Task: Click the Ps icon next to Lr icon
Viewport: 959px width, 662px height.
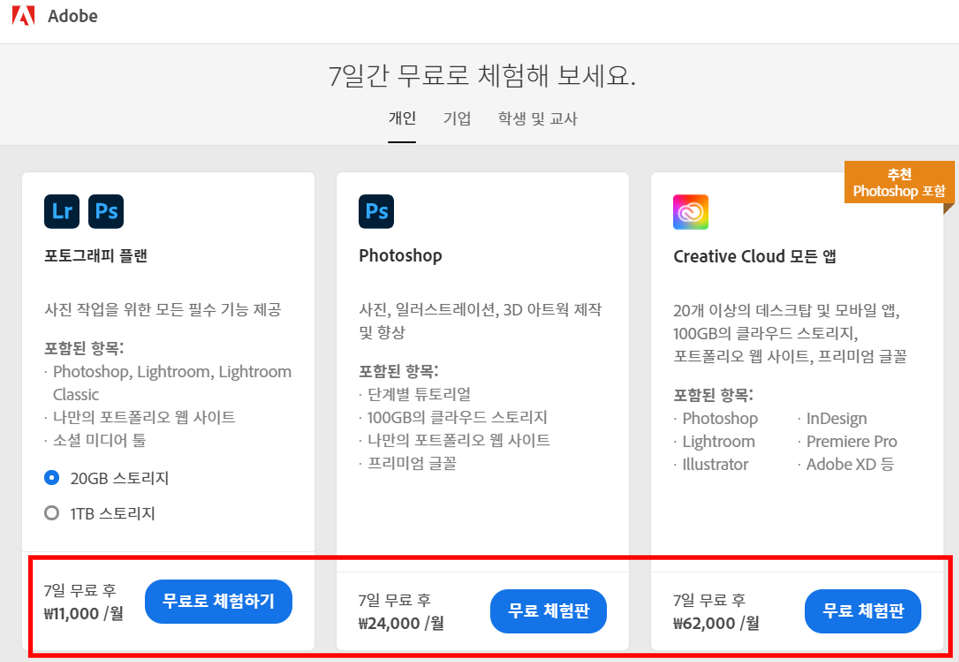Action: point(106,212)
